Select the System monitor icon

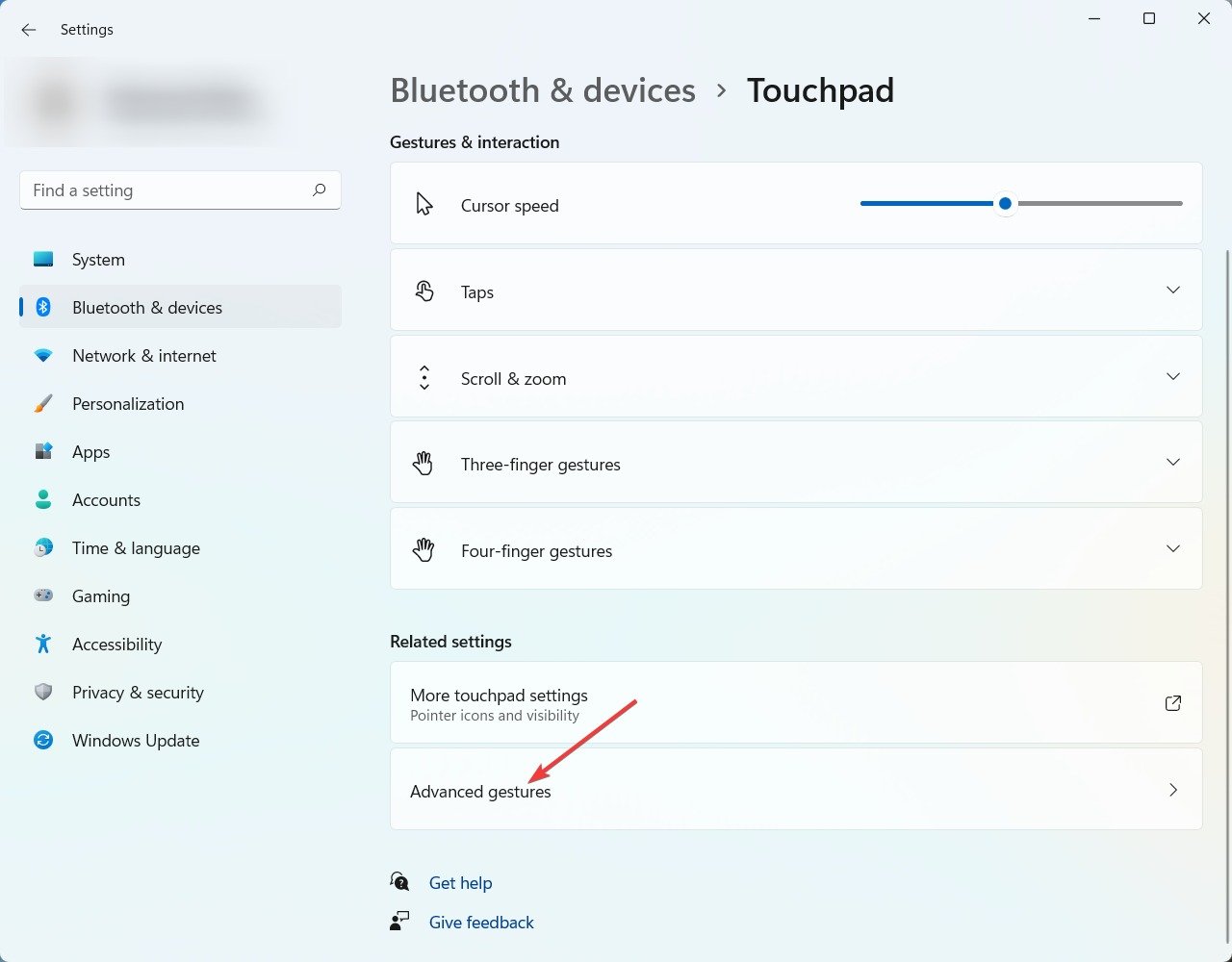pyautogui.click(x=43, y=260)
